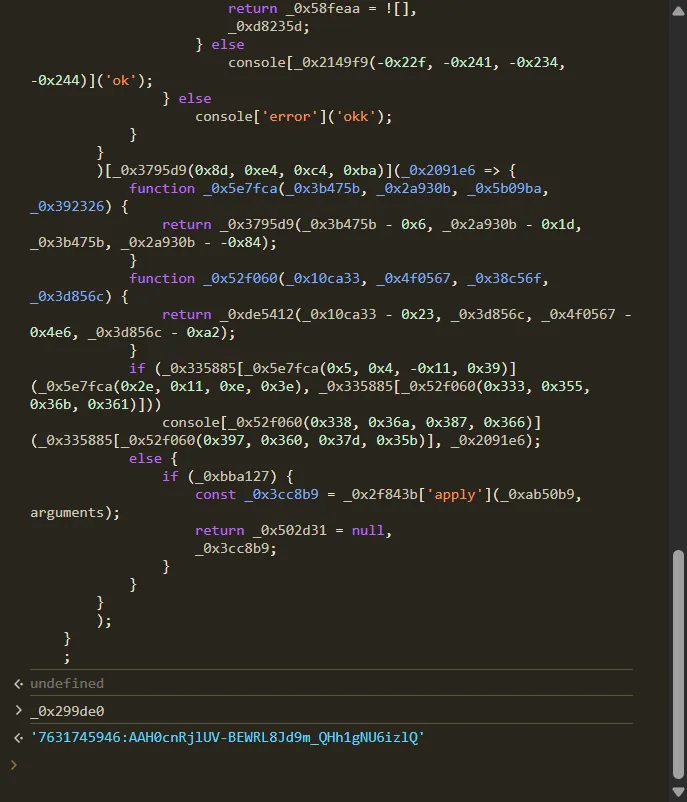Click the 'apply' string in the const line
This screenshot has width=687, height=802.
pos(455,495)
